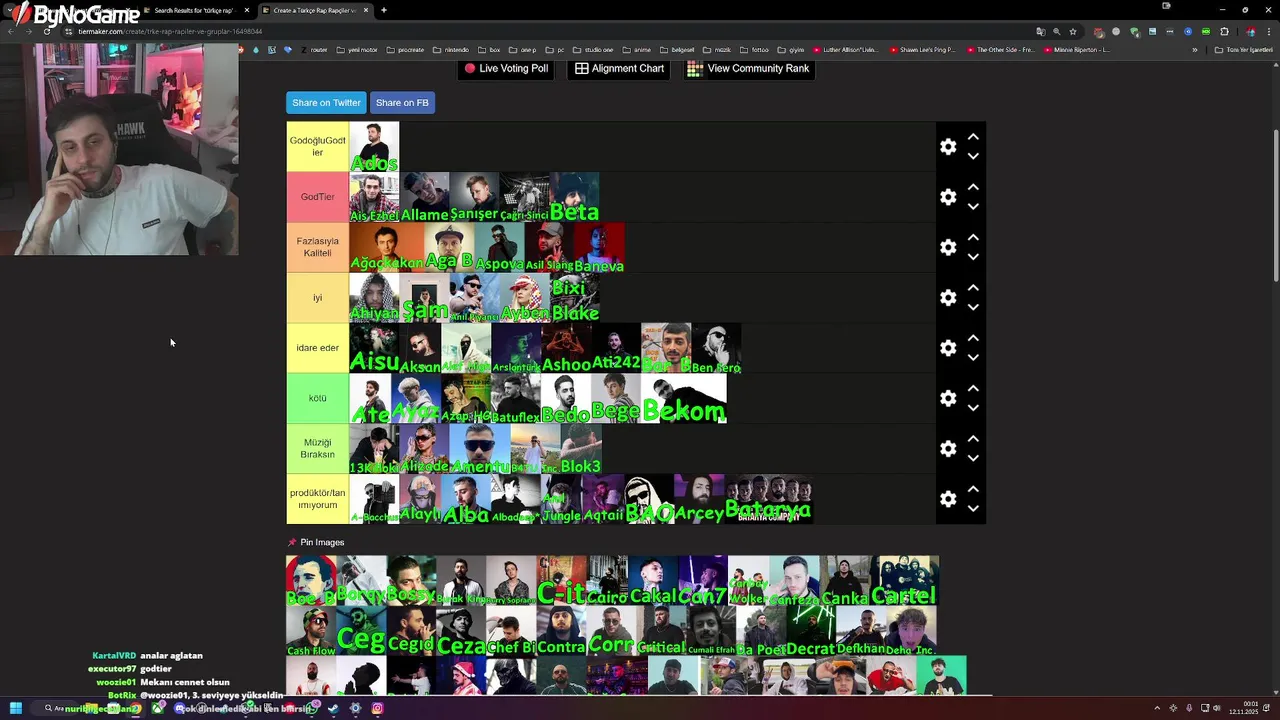The width and height of the screenshot is (1280, 720).
Task: Open the 'router' bookmark
Action: click(313, 49)
